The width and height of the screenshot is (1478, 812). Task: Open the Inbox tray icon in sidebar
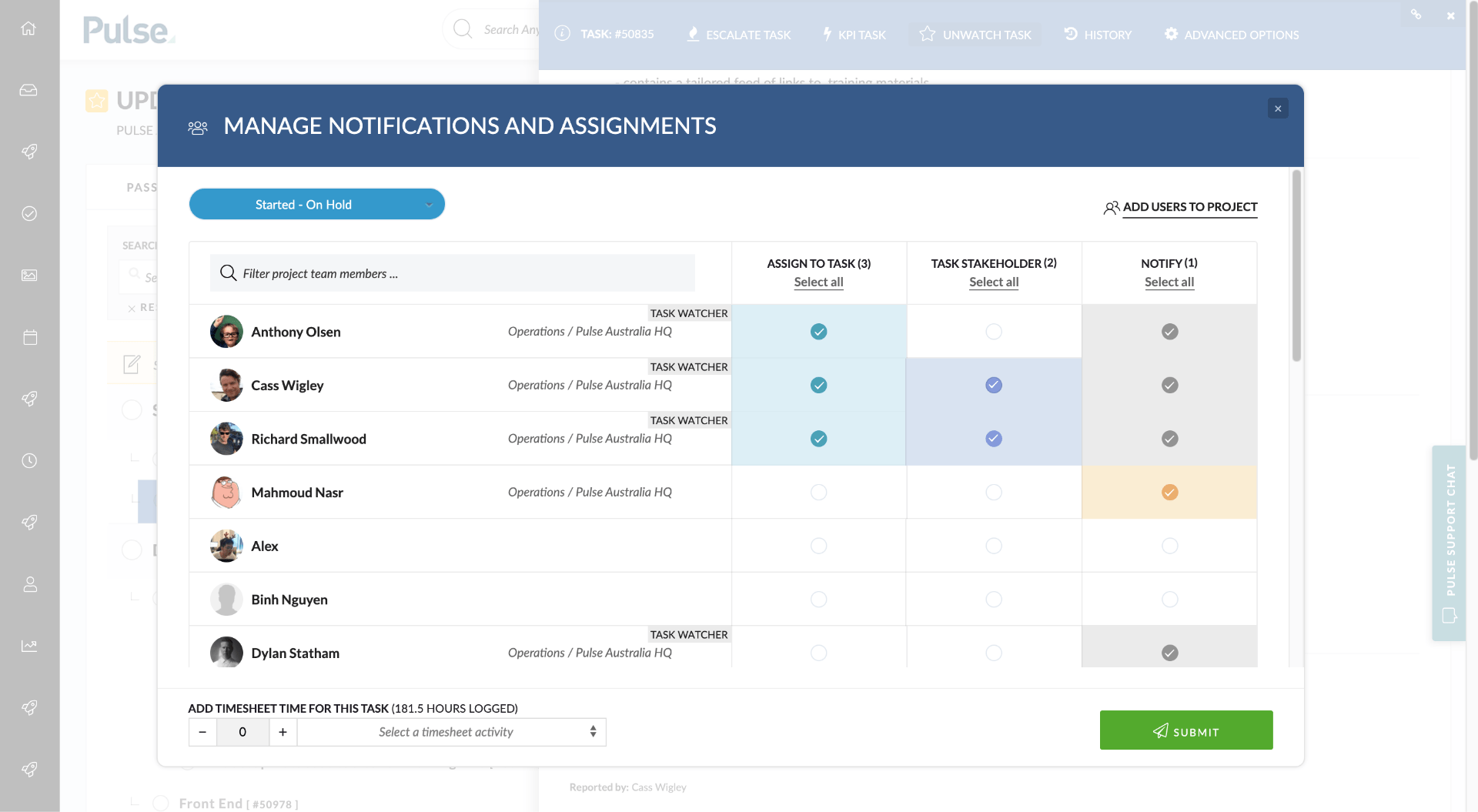28,90
